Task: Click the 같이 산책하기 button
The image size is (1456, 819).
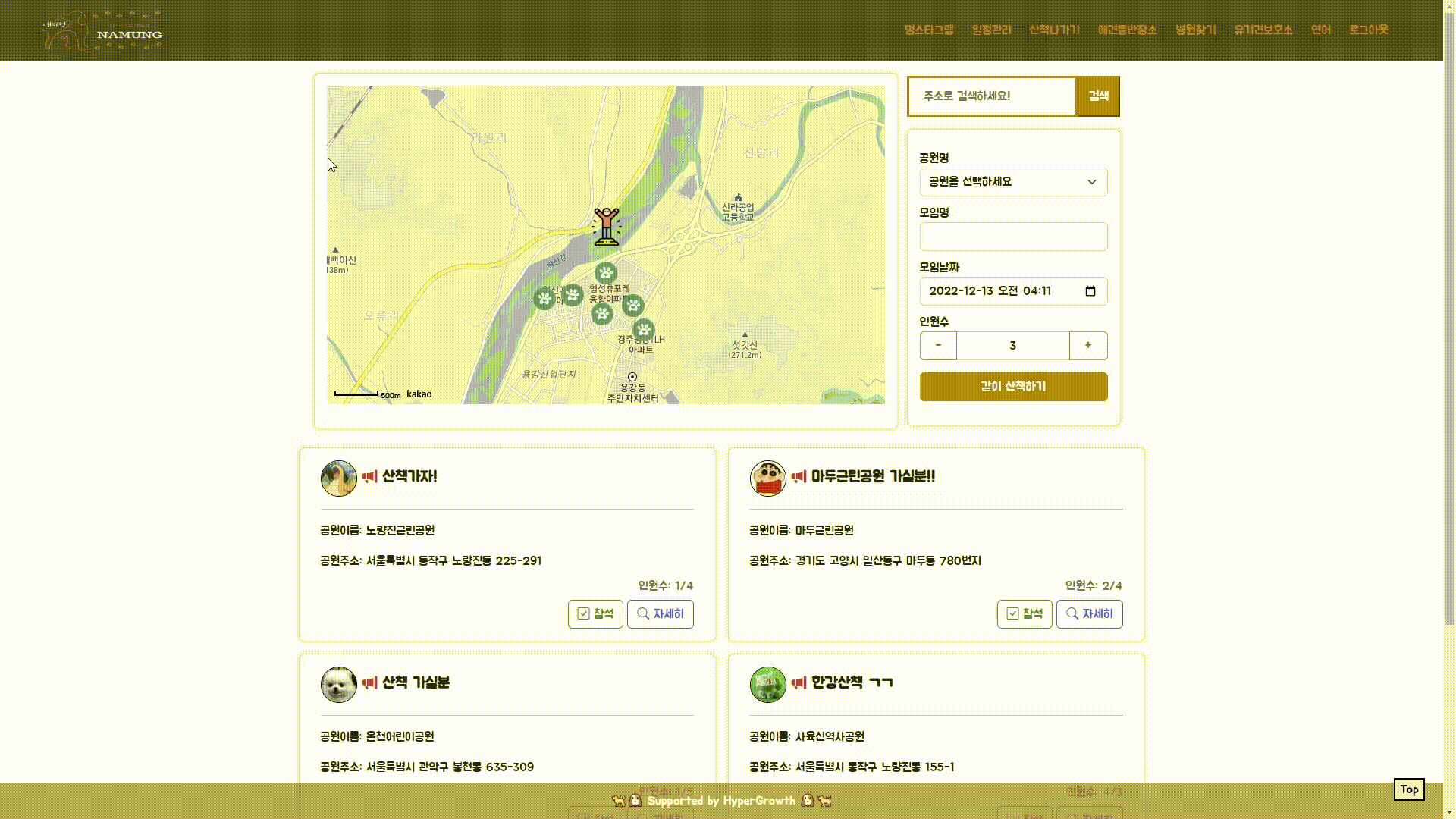Action: [x=1013, y=387]
